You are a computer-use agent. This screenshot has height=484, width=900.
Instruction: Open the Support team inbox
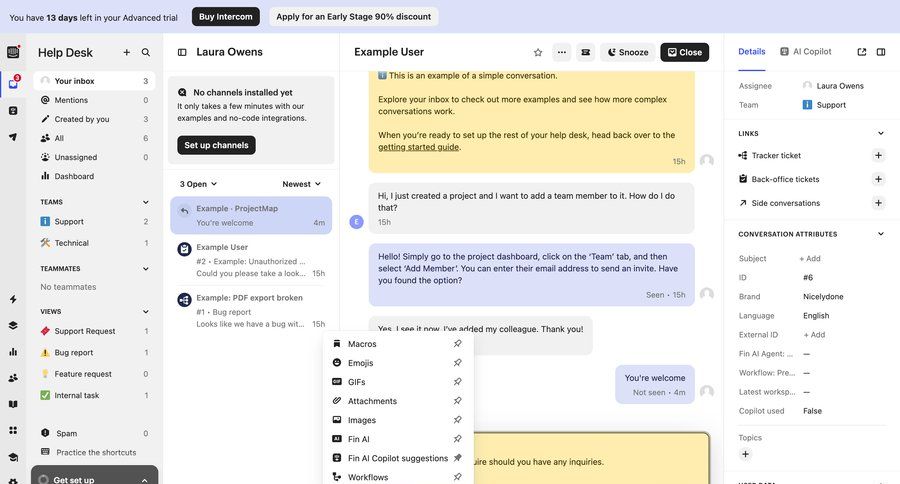[x=94, y=221]
